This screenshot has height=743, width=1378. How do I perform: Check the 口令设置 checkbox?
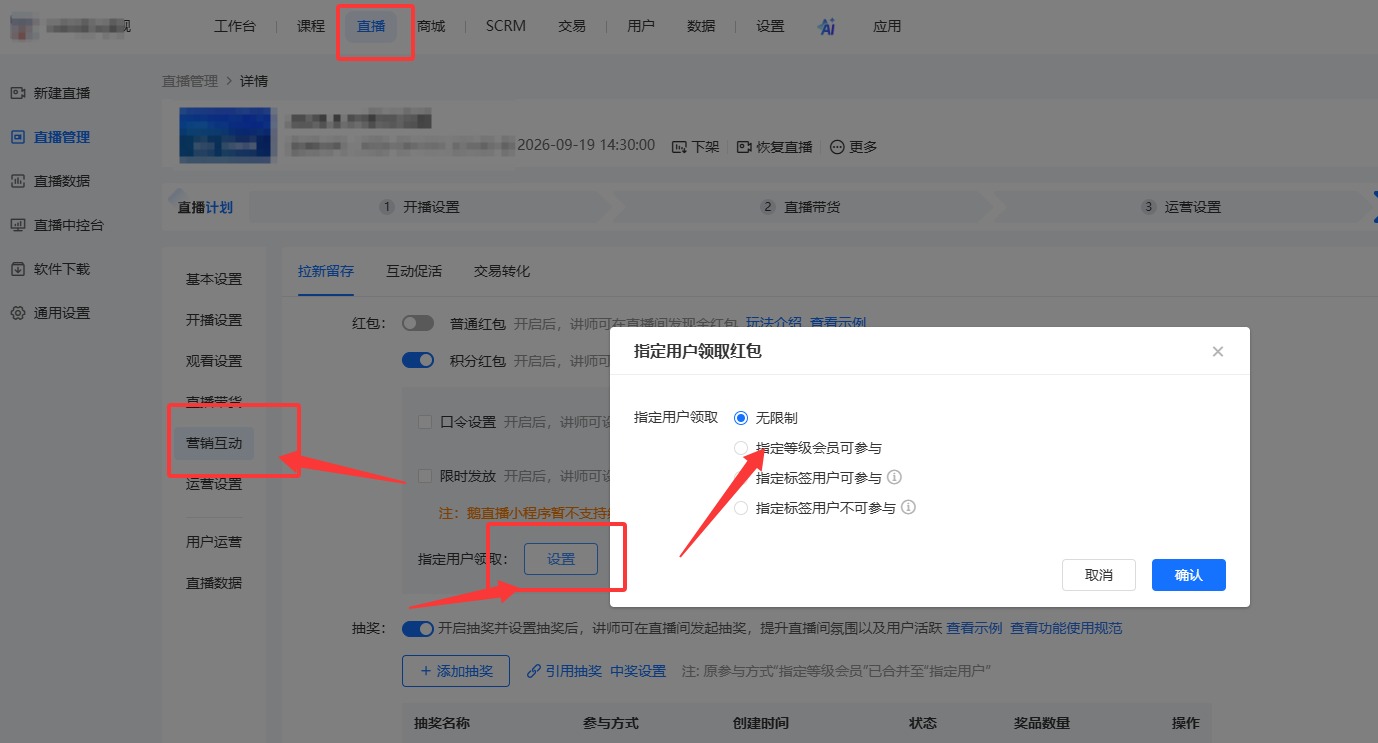425,422
